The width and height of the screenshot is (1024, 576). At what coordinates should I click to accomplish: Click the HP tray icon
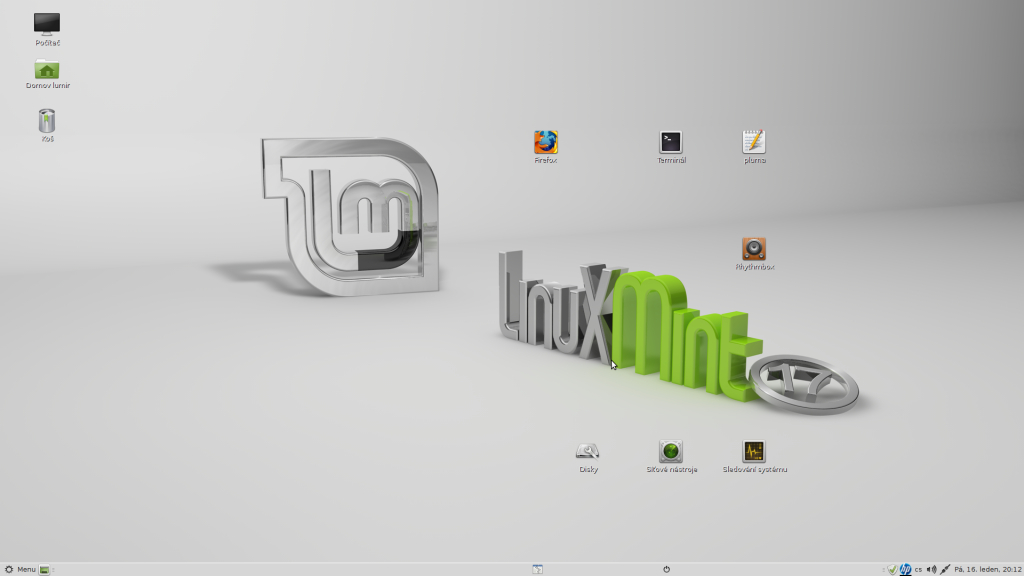[x=905, y=569]
